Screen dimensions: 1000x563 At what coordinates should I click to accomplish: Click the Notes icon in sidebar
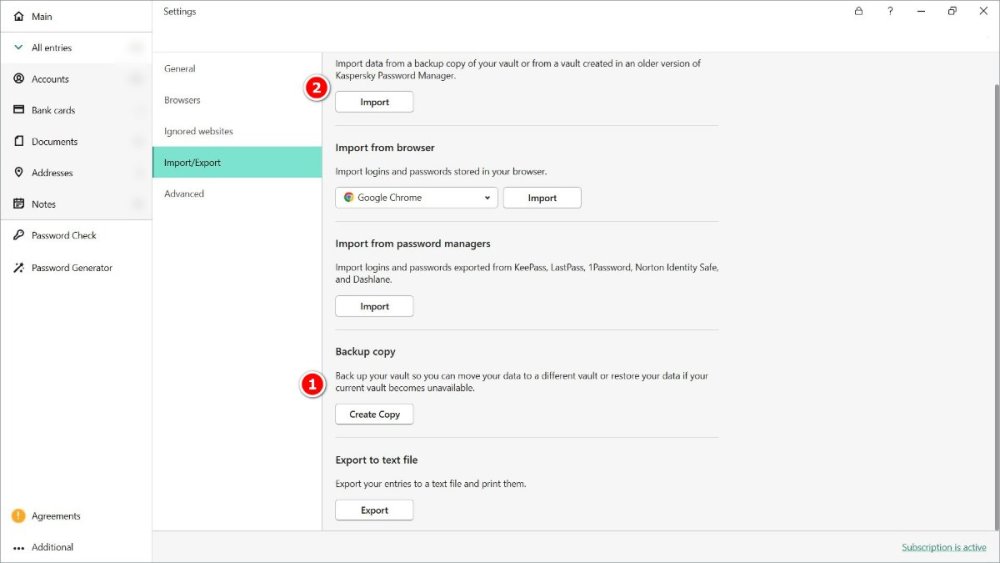18,204
